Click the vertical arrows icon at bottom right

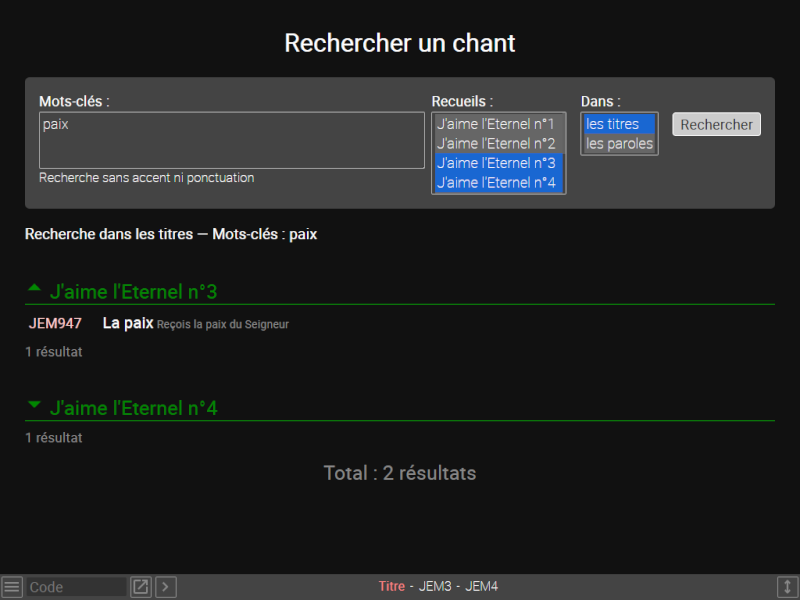point(787,587)
